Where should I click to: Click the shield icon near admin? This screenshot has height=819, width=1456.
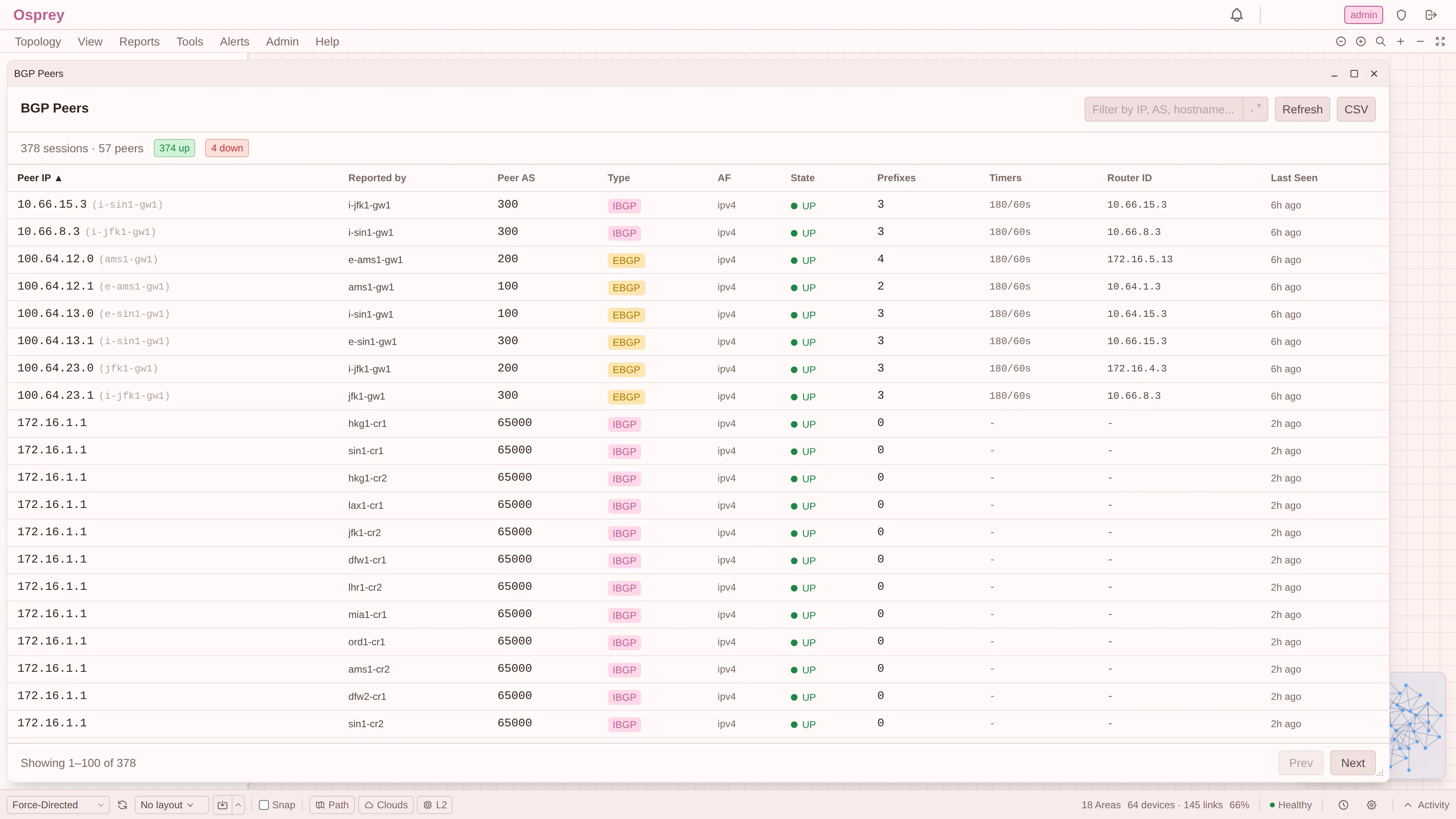pos(1401,15)
